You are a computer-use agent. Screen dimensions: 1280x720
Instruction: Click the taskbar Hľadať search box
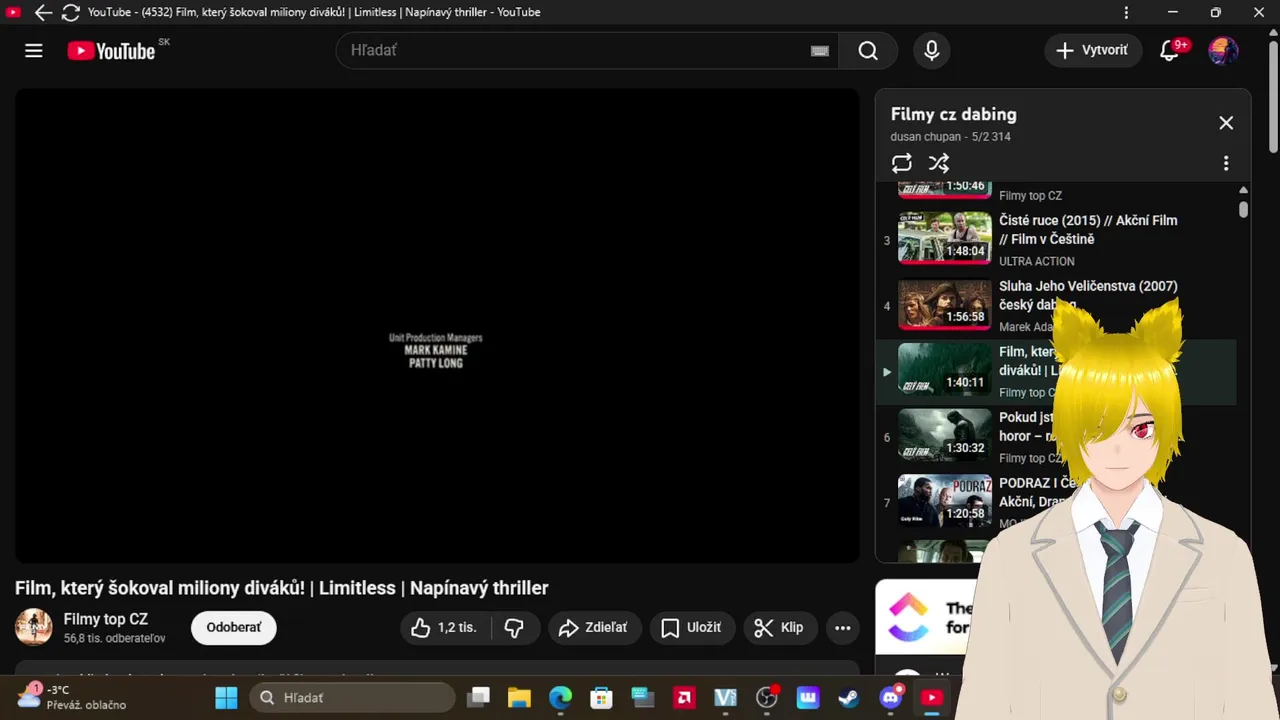pyautogui.click(x=353, y=697)
